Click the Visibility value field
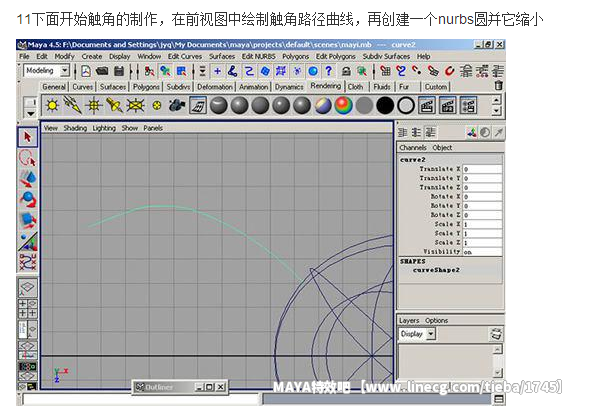 click(x=482, y=252)
